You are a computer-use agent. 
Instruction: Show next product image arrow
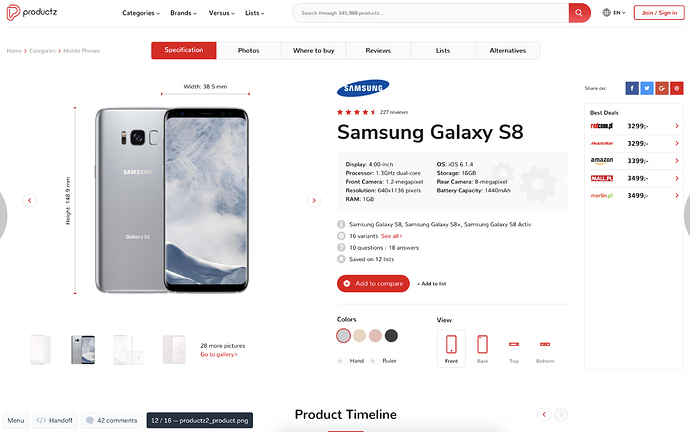point(314,200)
